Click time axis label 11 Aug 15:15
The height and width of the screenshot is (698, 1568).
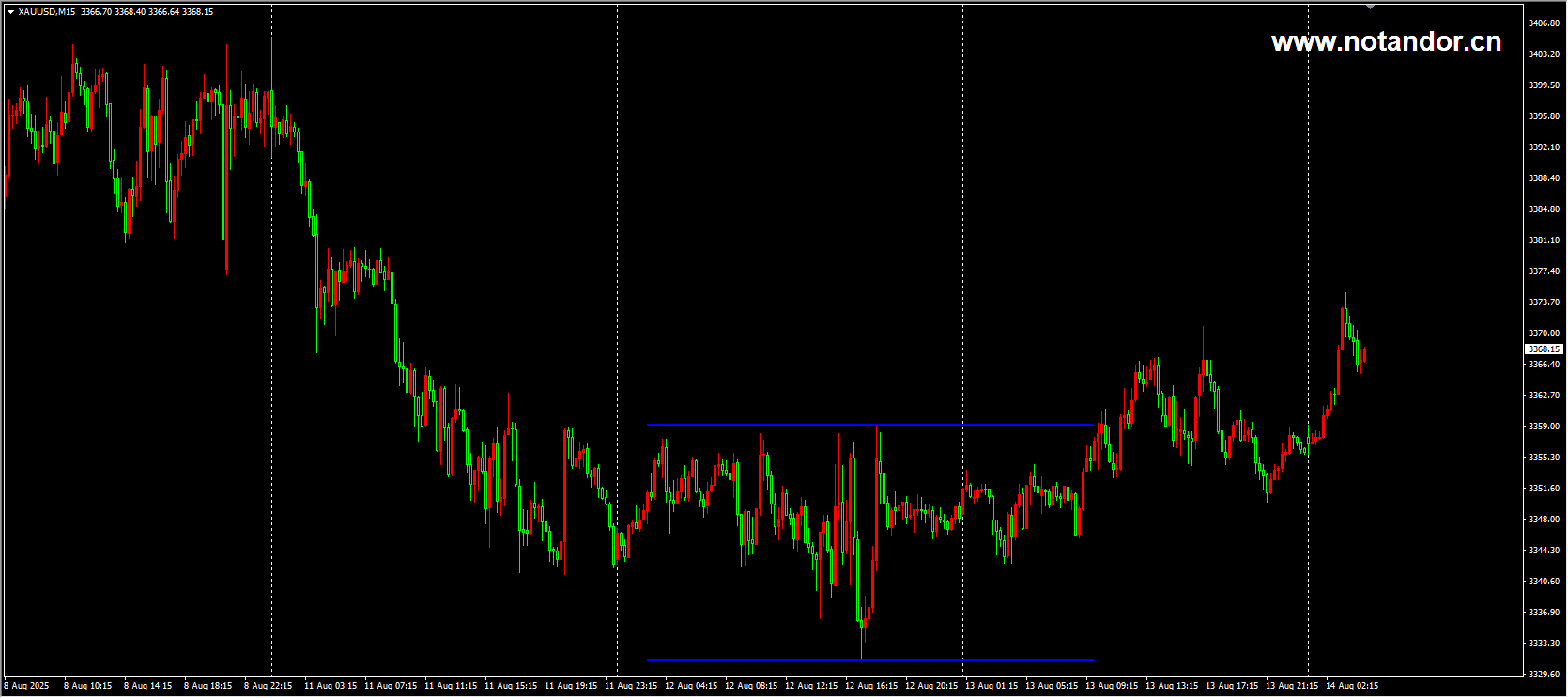(x=511, y=686)
